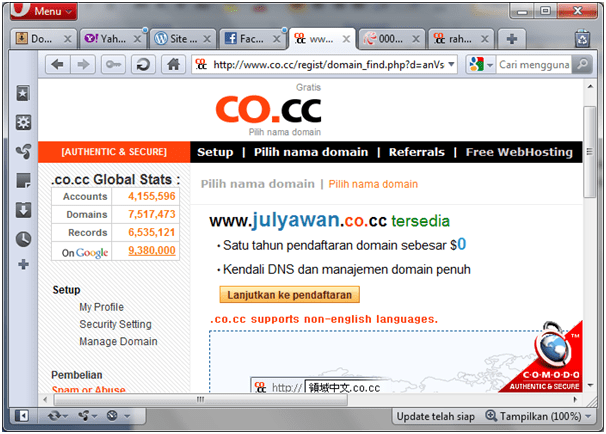The width and height of the screenshot is (606, 434).
Task: Open new tab with plus button
Action: [x=511, y=39]
